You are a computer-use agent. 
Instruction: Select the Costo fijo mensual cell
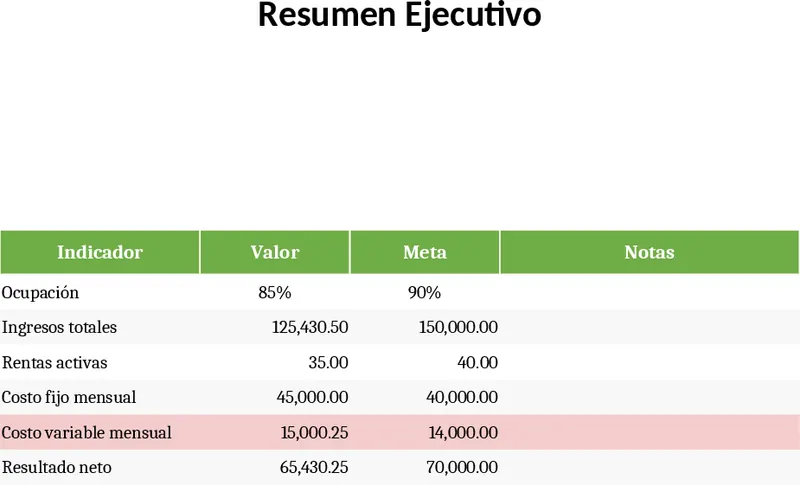pyautogui.click(x=69, y=397)
